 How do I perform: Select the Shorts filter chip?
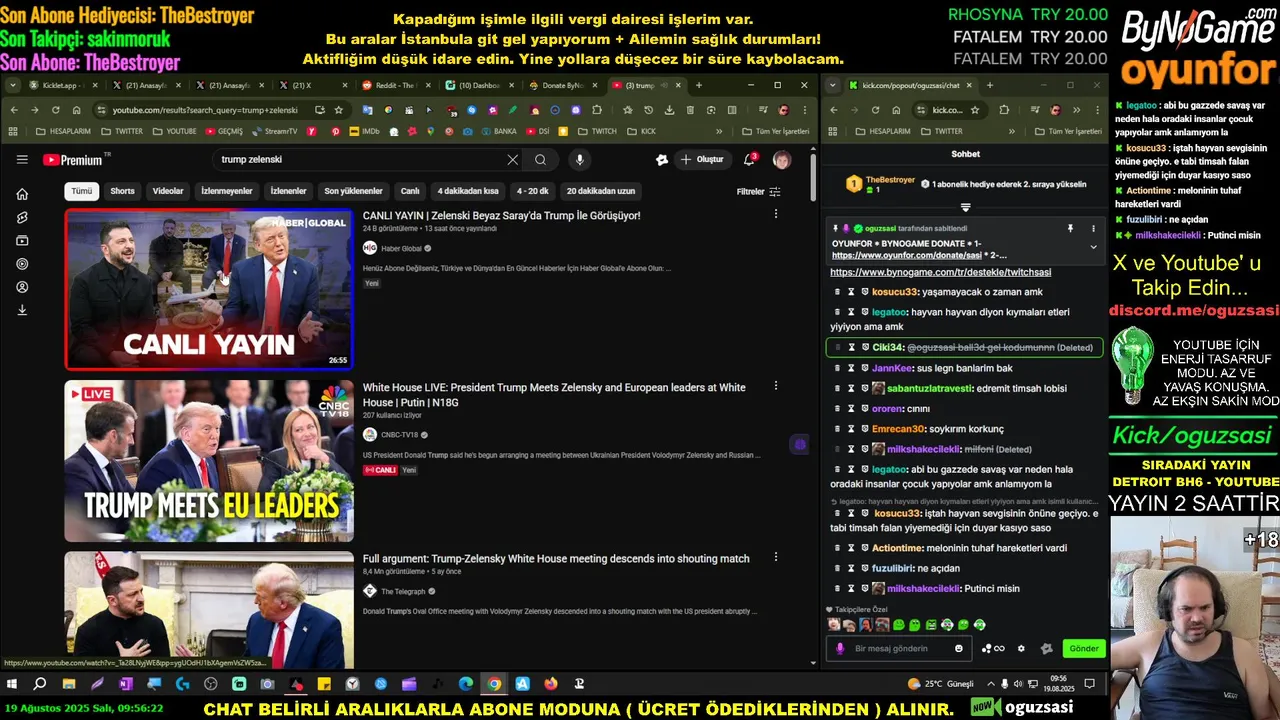click(x=122, y=191)
